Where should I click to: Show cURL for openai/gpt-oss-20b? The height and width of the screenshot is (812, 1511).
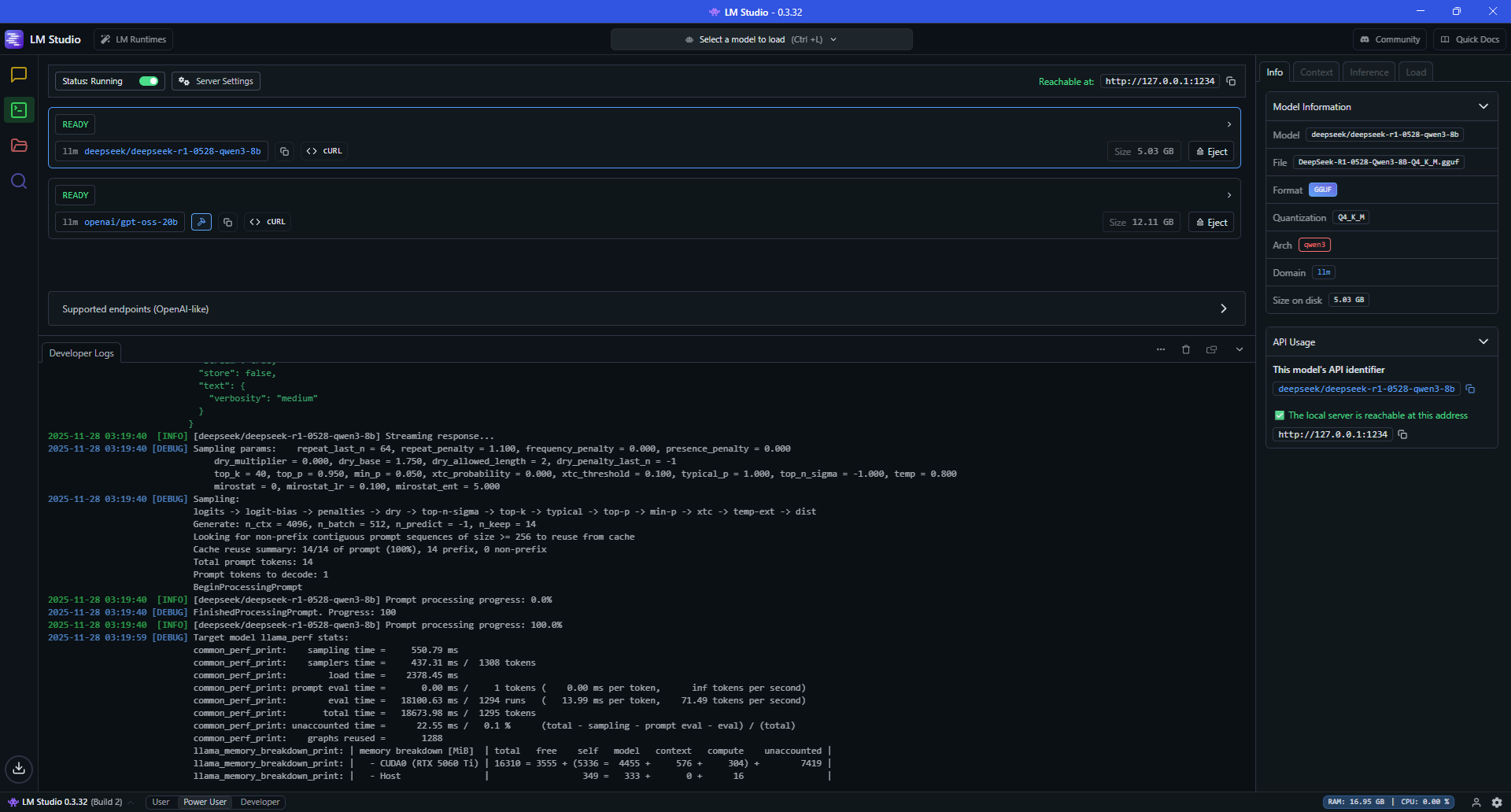(268, 222)
